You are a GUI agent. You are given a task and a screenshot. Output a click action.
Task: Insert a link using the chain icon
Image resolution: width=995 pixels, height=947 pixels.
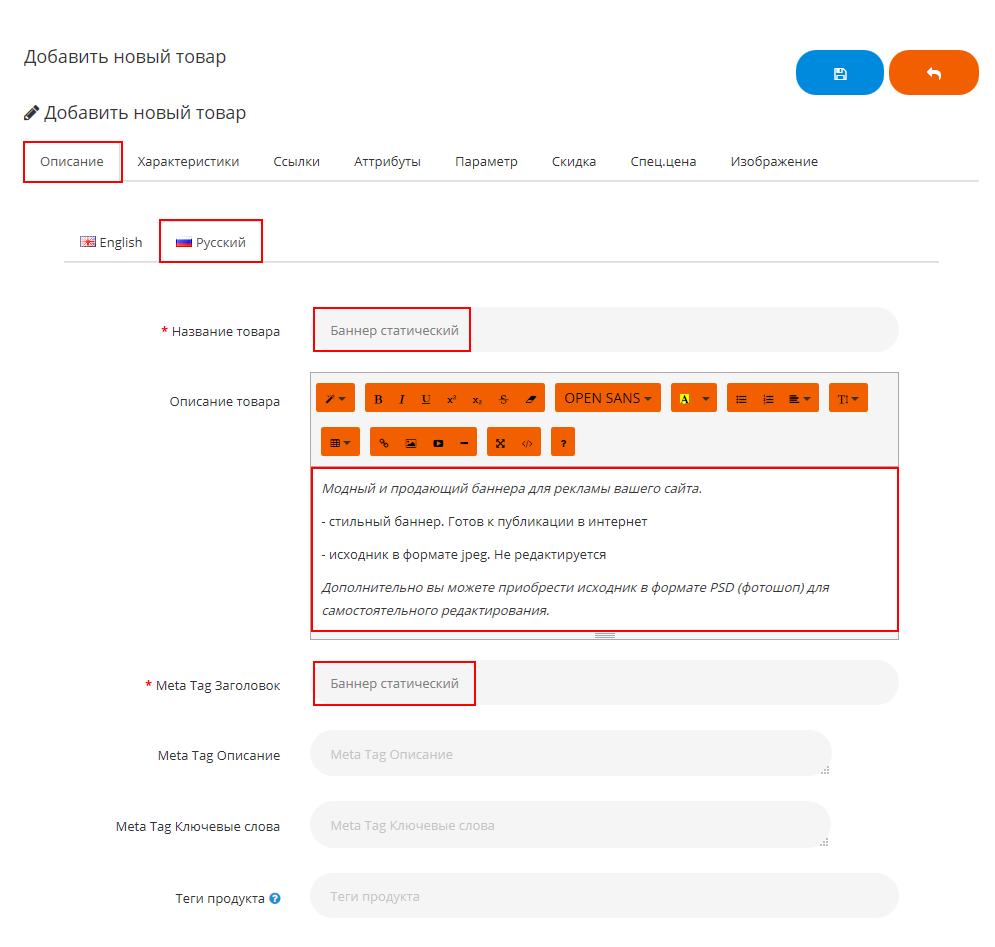[383, 442]
